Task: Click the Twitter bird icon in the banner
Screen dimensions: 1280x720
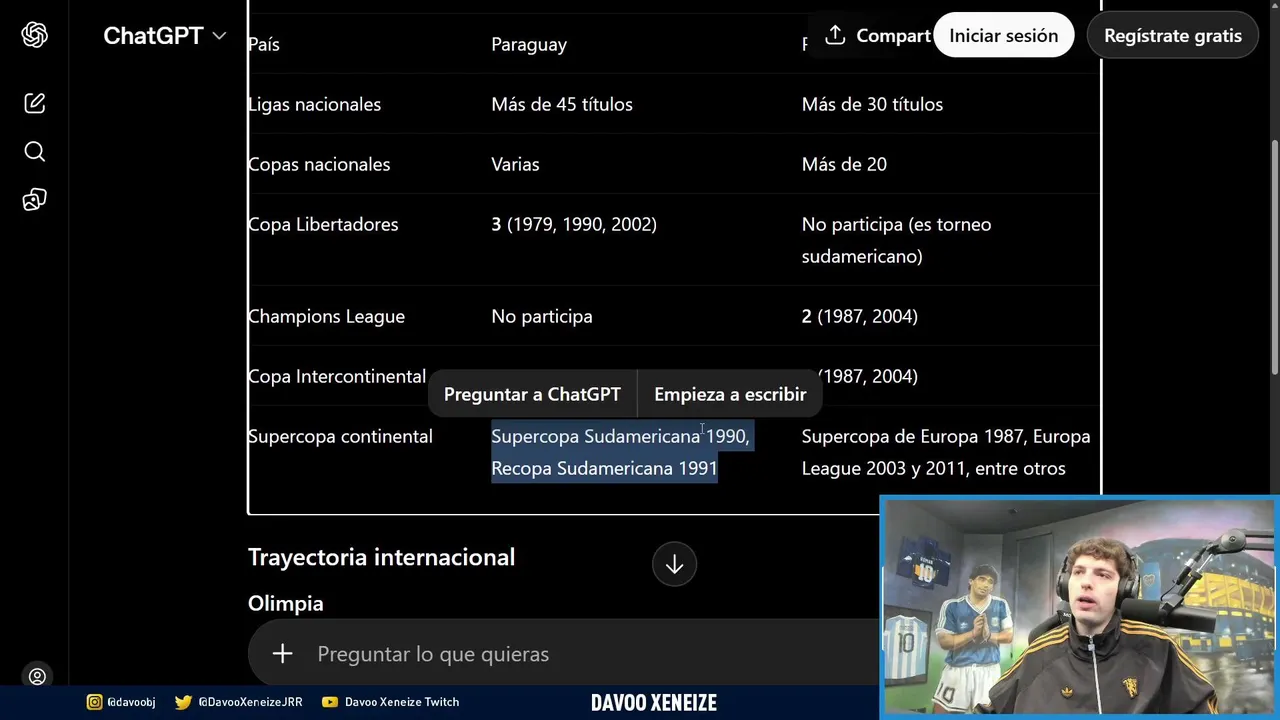Action: point(183,702)
